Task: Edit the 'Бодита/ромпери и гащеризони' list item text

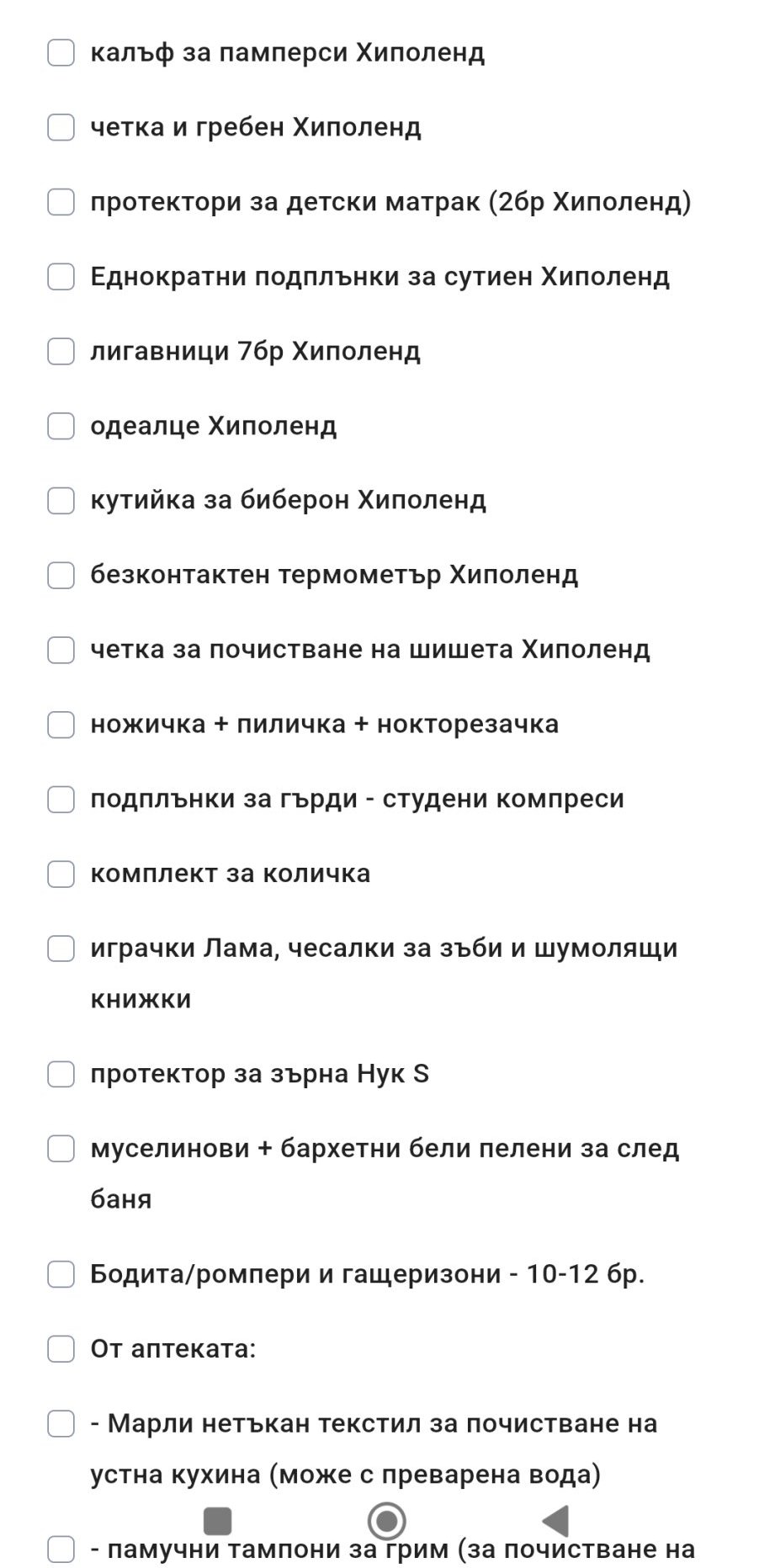Action: click(x=367, y=1274)
